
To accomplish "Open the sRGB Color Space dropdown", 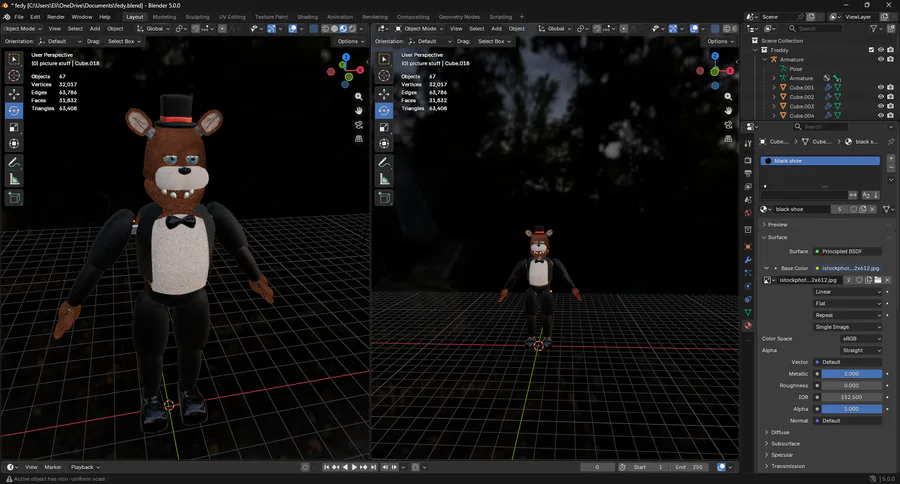I will [861, 339].
